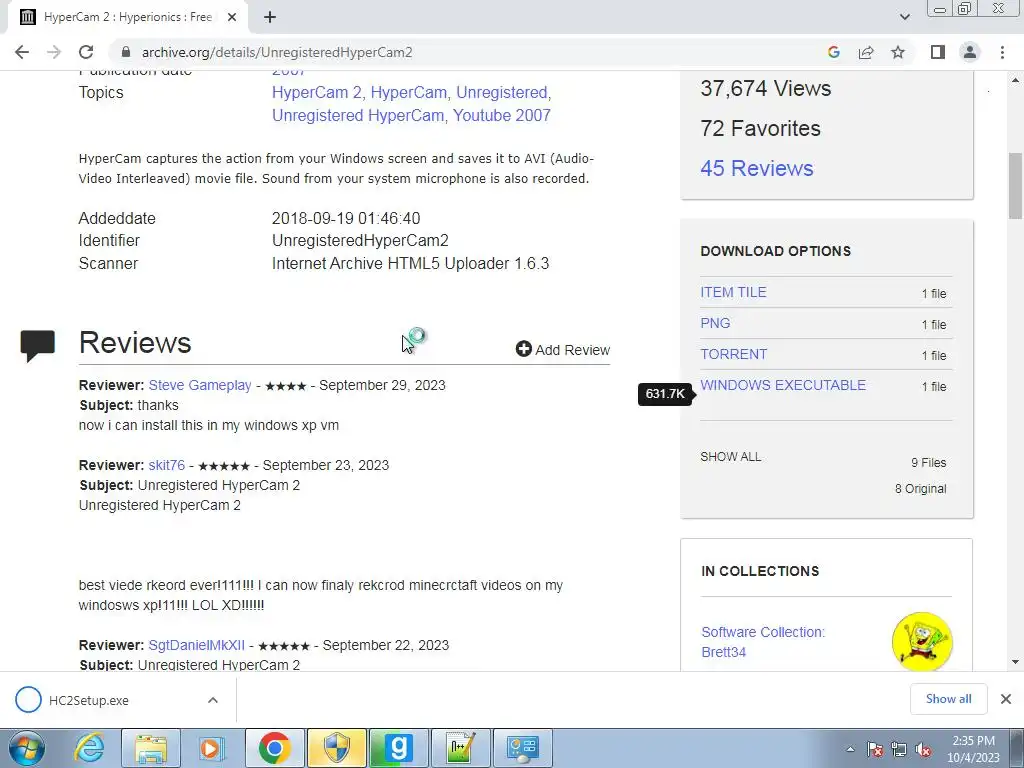This screenshot has width=1024, height=768.
Task: Download the PNG file
Action: (x=715, y=323)
